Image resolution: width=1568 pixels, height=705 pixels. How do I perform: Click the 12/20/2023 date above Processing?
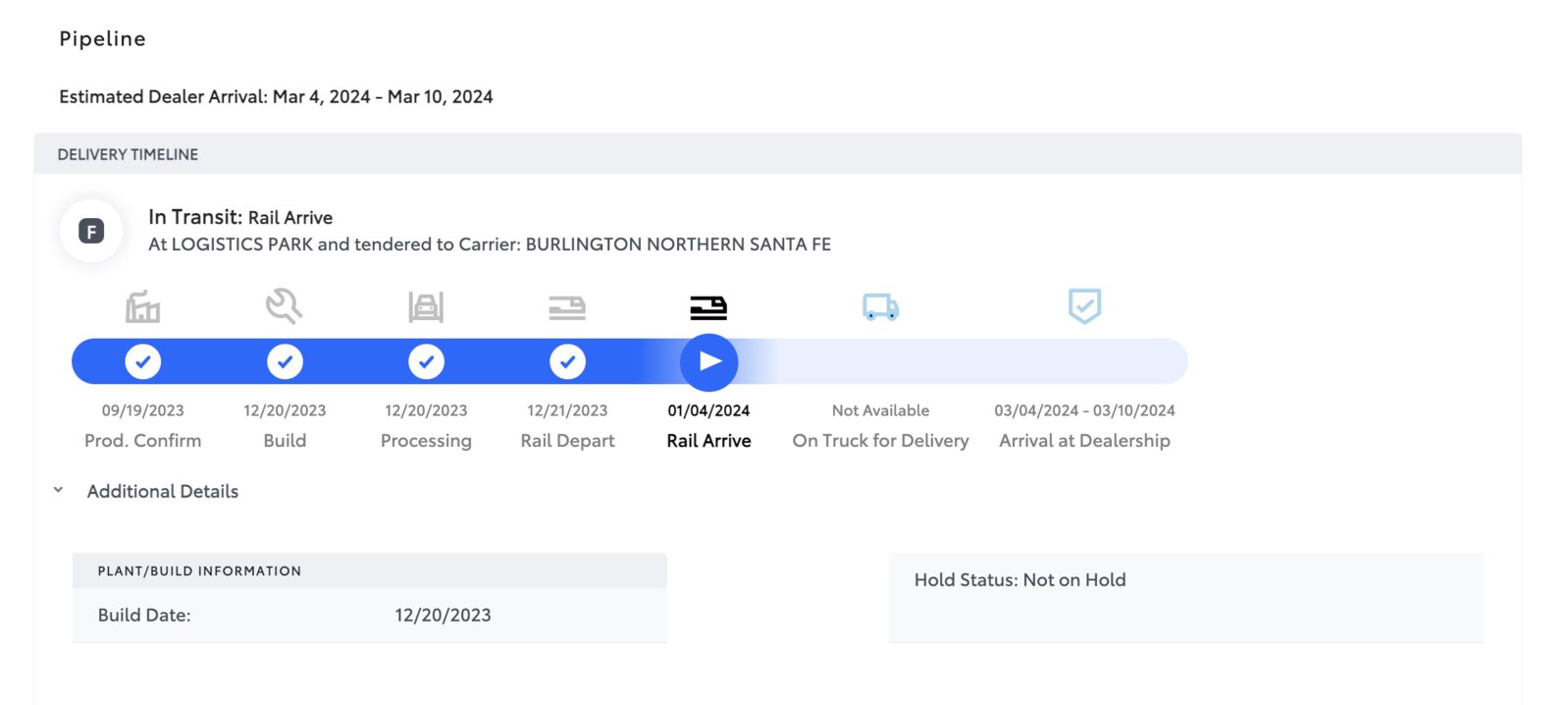point(426,410)
